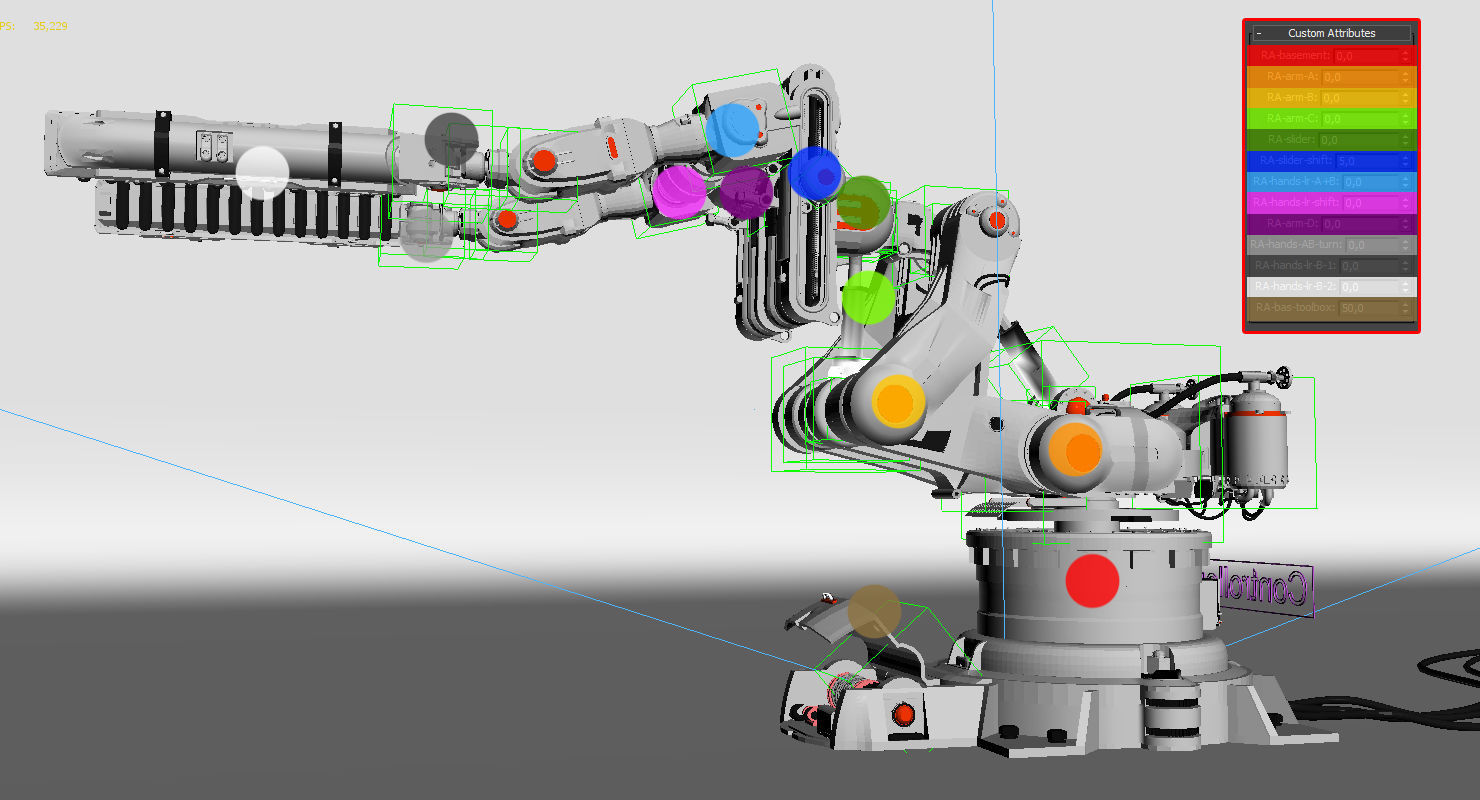The height and width of the screenshot is (800, 1480).
Task: Click the RA-arm-D value field
Action: (1360, 224)
